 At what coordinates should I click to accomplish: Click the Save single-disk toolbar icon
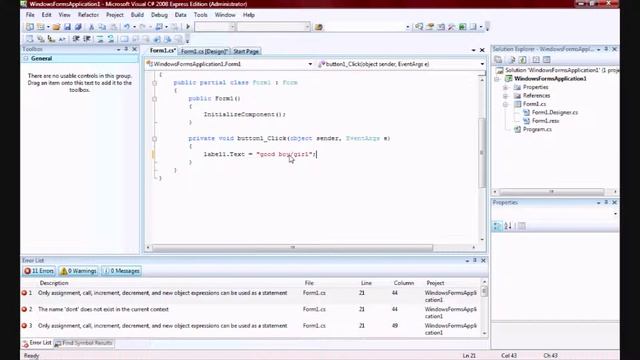pyautogui.click(x=67, y=27)
